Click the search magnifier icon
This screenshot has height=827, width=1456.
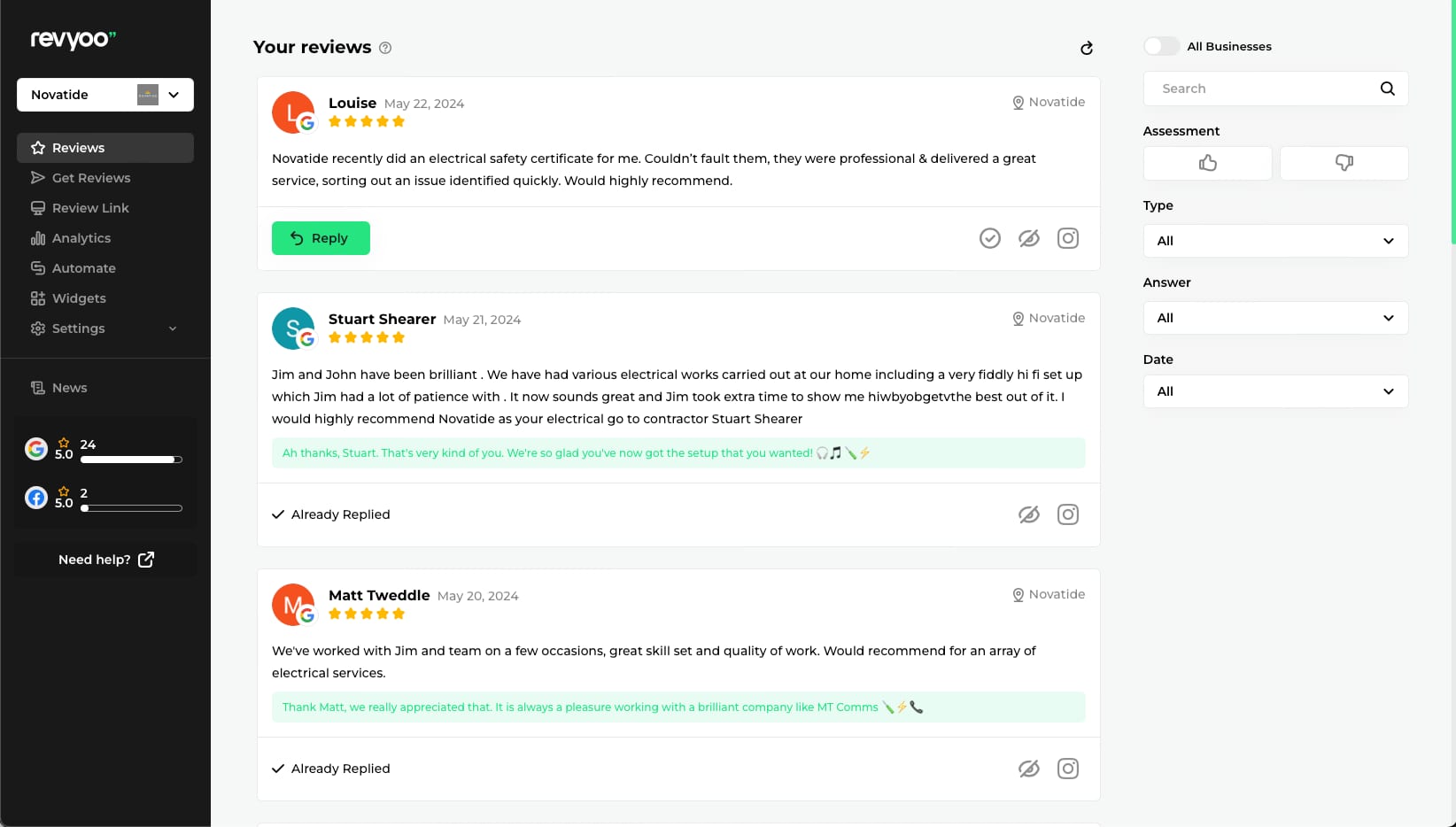click(1388, 89)
